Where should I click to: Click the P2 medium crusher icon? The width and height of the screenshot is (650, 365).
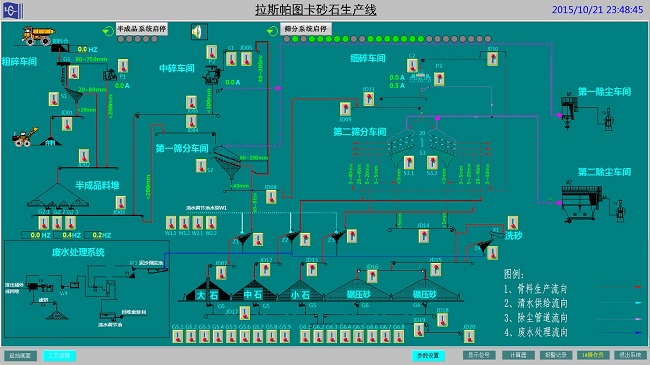point(211,75)
